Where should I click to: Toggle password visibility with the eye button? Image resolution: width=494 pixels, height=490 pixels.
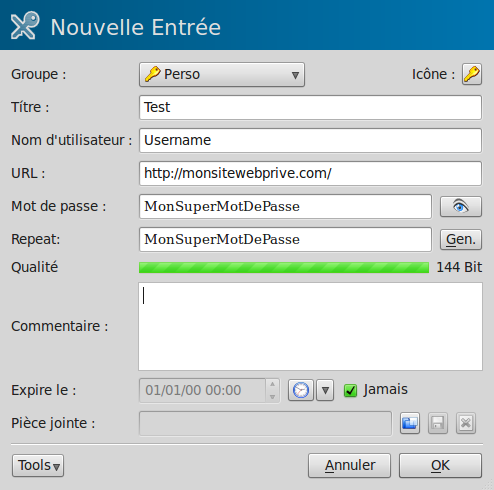click(x=461, y=207)
